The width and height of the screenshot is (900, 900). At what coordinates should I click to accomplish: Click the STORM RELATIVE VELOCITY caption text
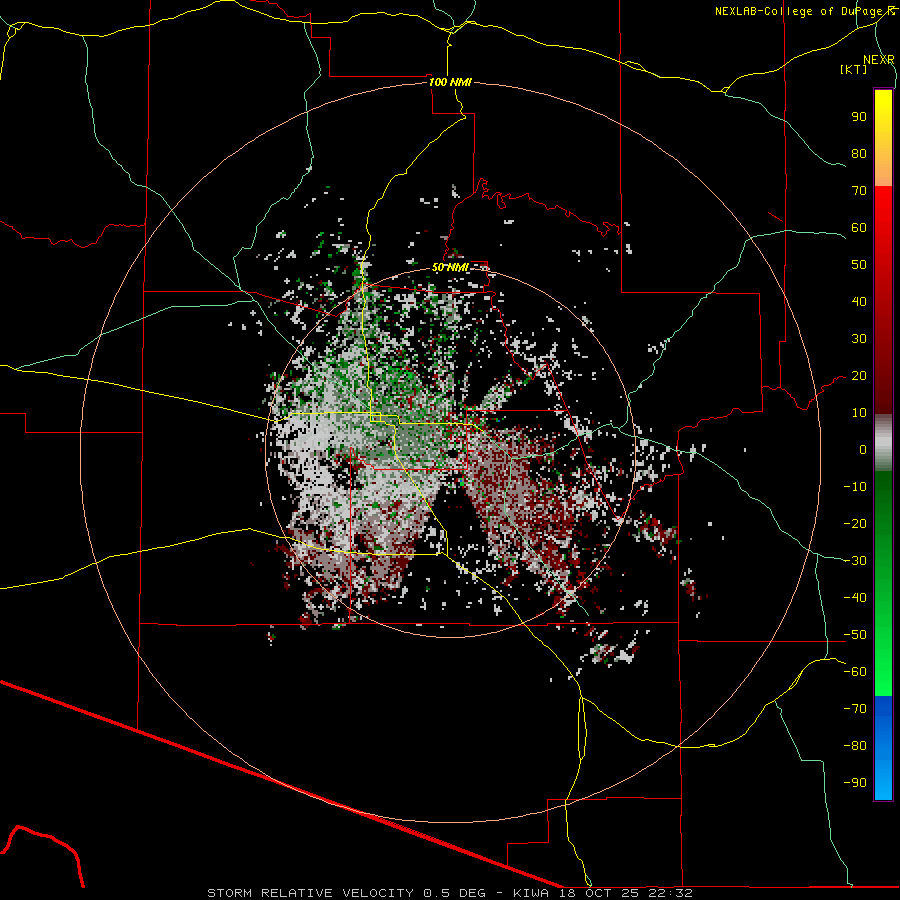point(311,893)
